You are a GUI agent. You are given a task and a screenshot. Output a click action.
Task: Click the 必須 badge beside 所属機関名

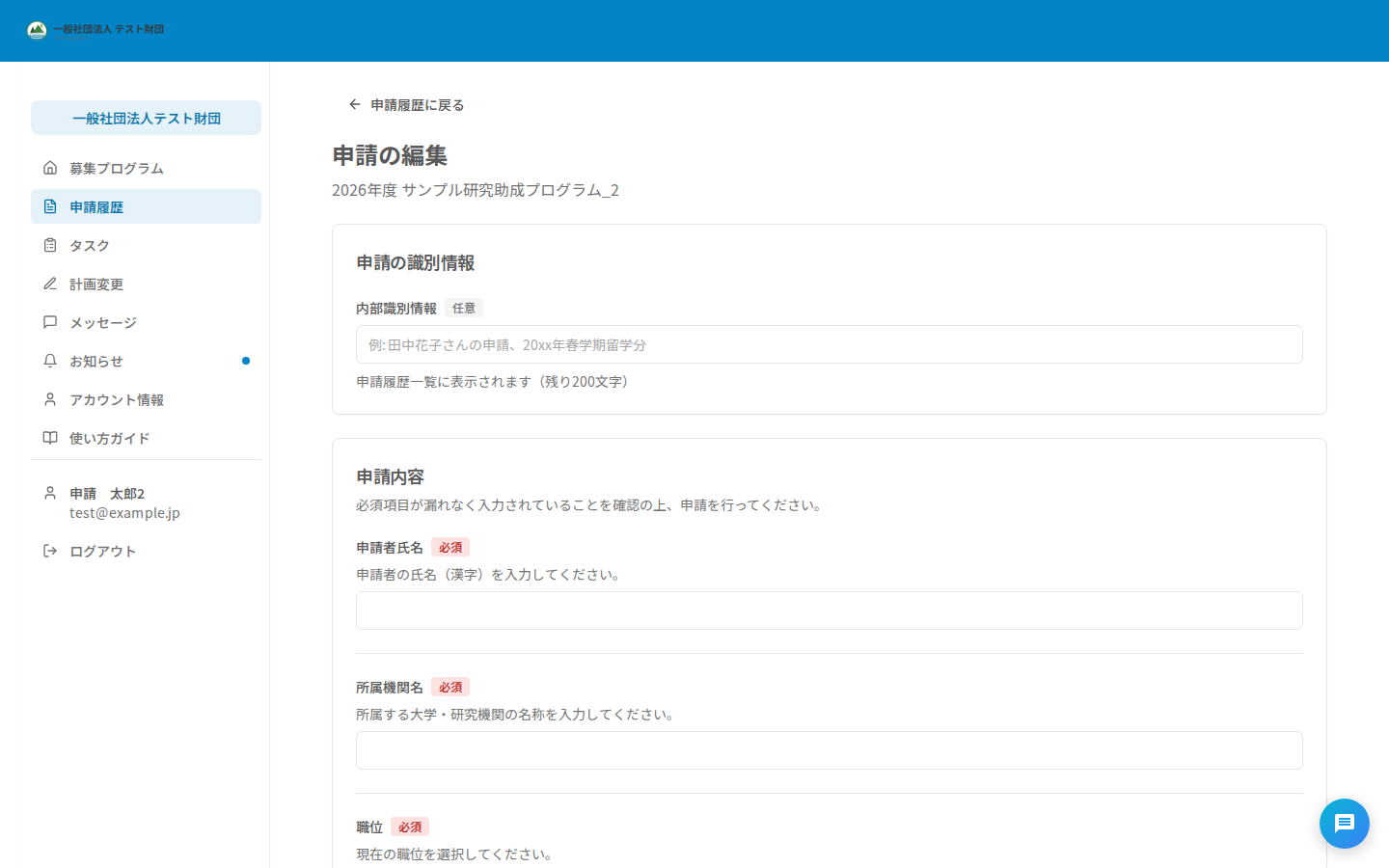tap(450, 687)
